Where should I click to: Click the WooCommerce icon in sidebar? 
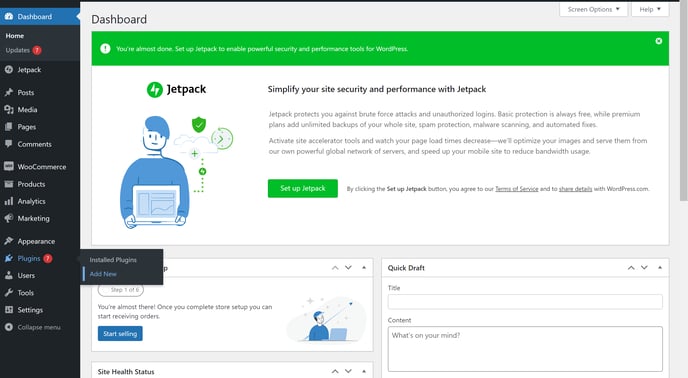tap(9, 166)
